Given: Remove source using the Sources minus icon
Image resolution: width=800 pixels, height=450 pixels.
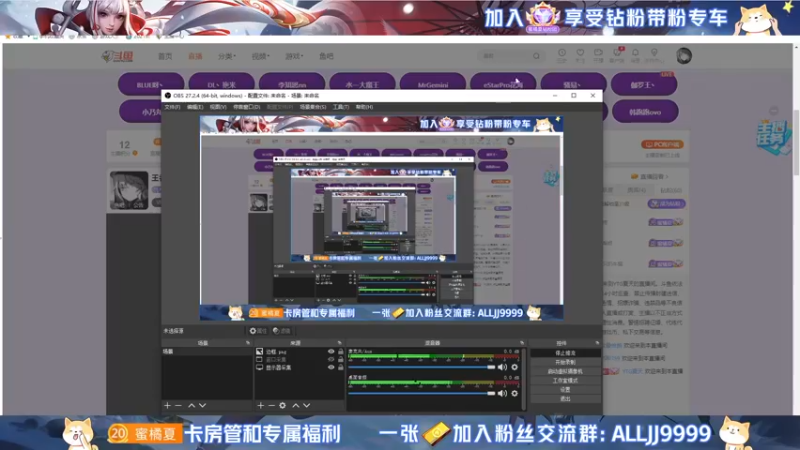Looking at the screenshot, I should pyautogui.click(x=271, y=405).
